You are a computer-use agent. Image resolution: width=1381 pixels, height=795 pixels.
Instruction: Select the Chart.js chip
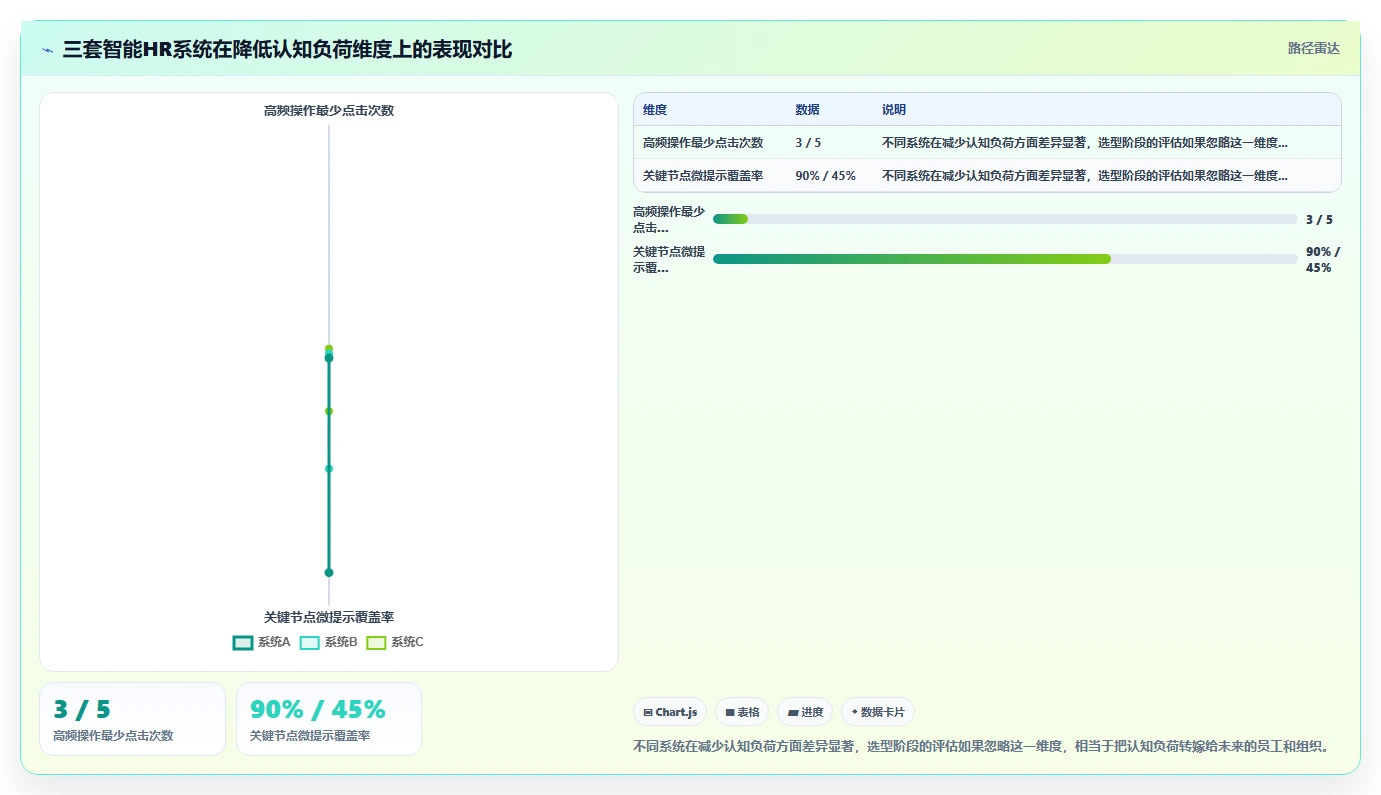pyautogui.click(x=670, y=712)
